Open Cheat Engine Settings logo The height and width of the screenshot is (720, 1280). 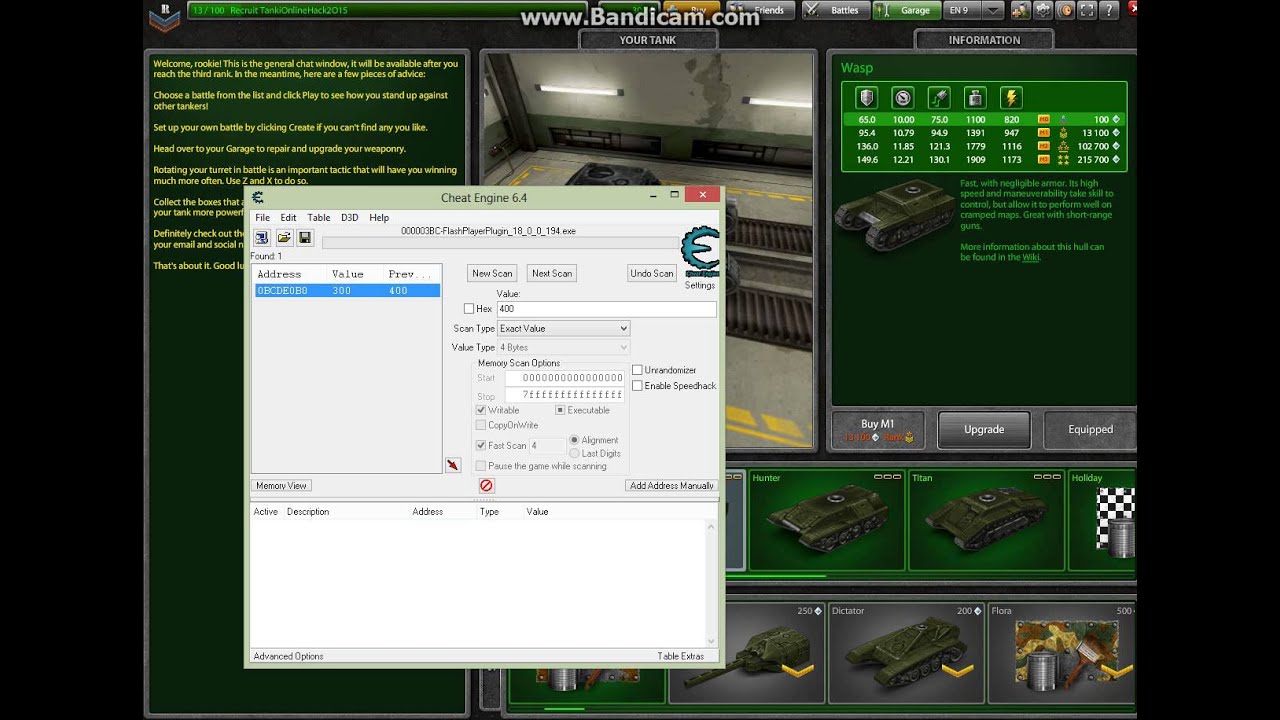click(x=700, y=252)
